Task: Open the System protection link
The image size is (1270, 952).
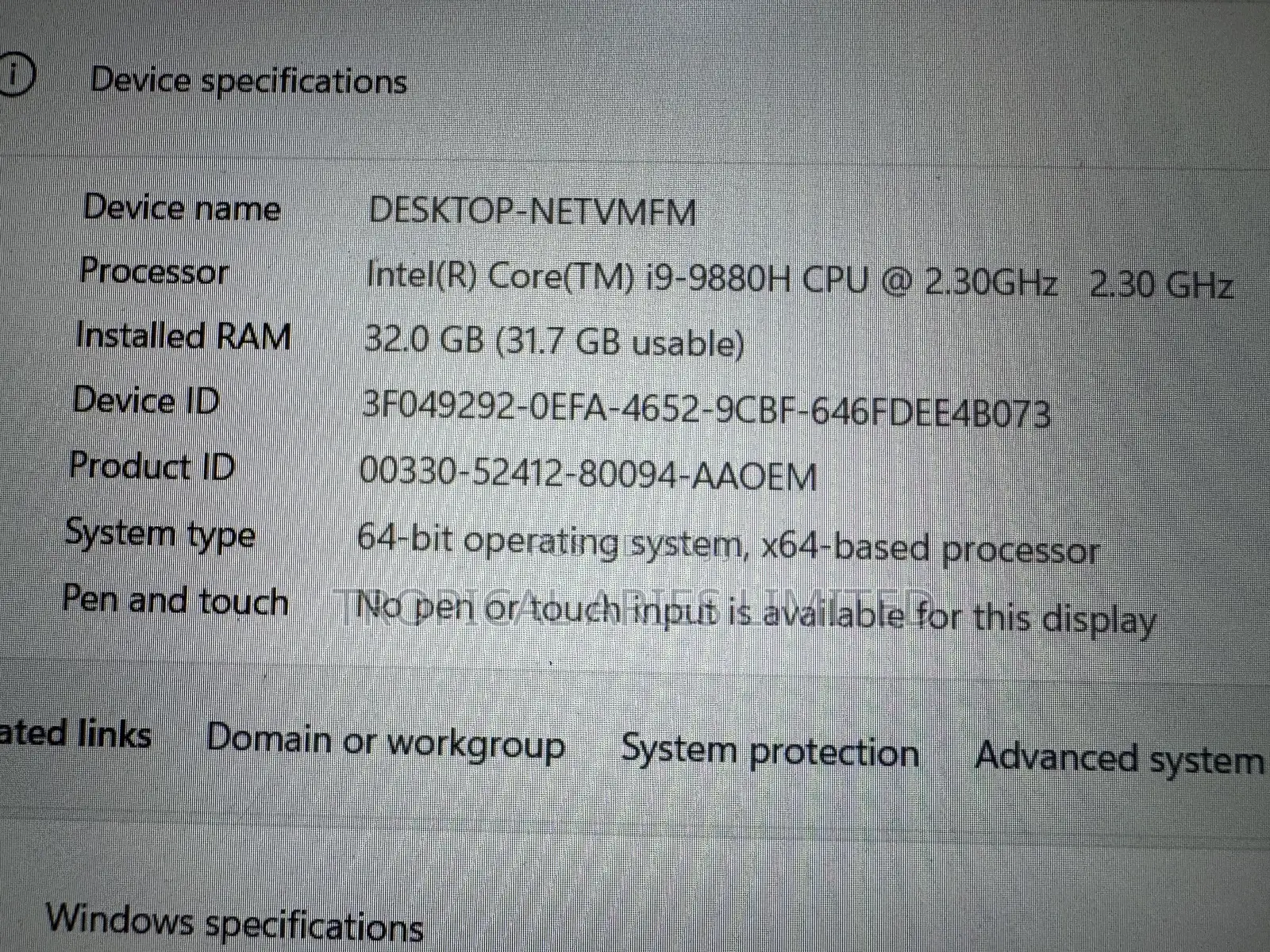Action: point(770,751)
